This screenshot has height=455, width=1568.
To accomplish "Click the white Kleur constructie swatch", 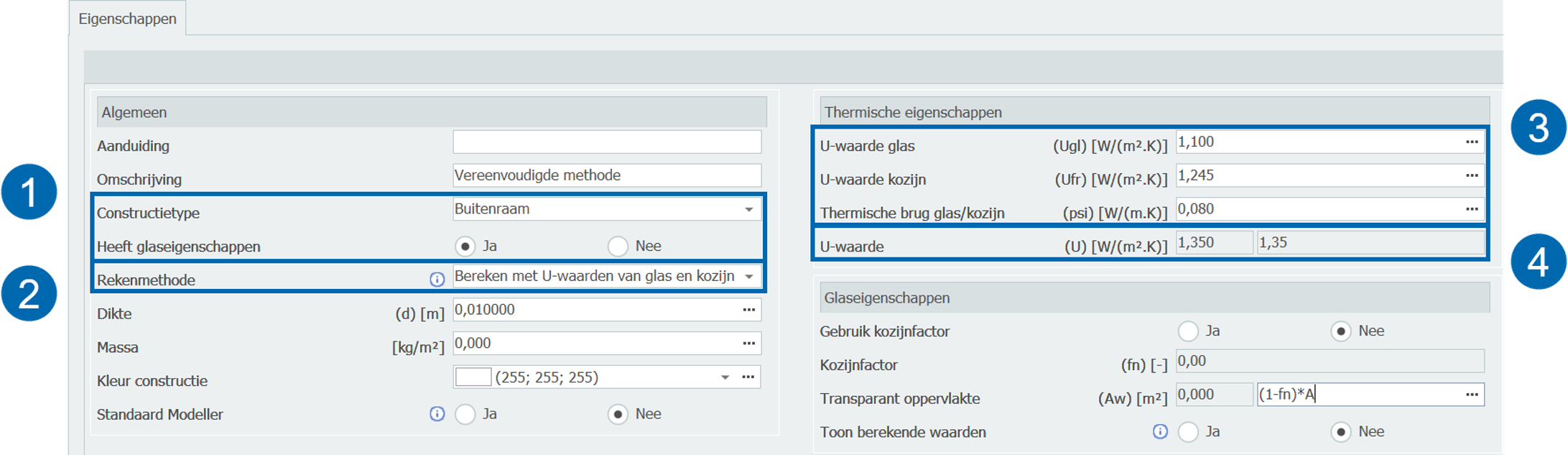I will pyautogui.click(x=473, y=377).
